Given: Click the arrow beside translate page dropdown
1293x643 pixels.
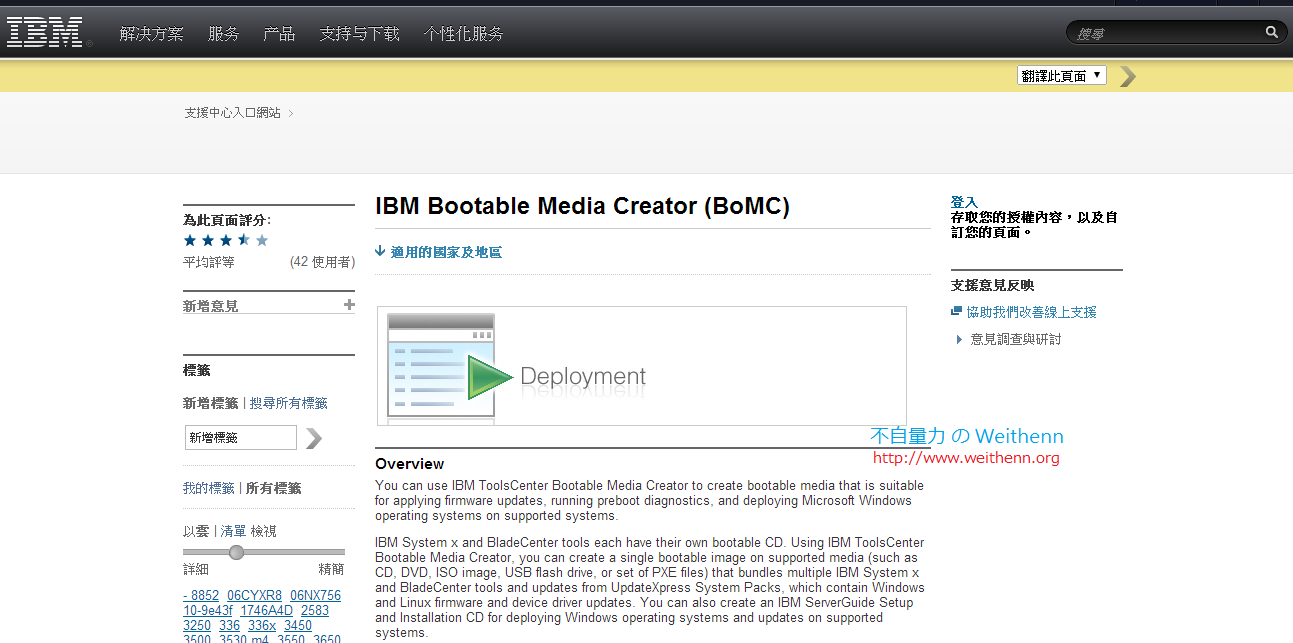Looking at the screenshot, I should pyautogui.click(x=1128, y=76).
